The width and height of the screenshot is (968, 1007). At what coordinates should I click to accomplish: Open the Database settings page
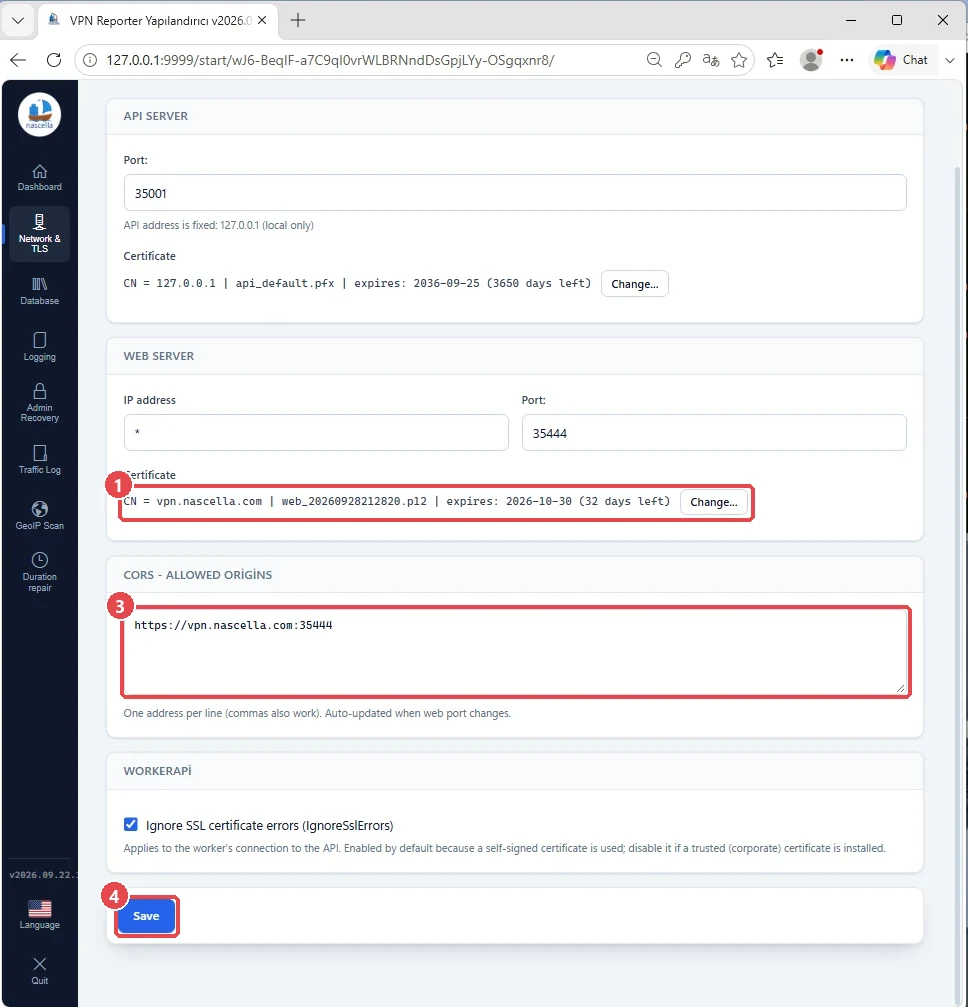pyautogui.click(x=39, y=291)
